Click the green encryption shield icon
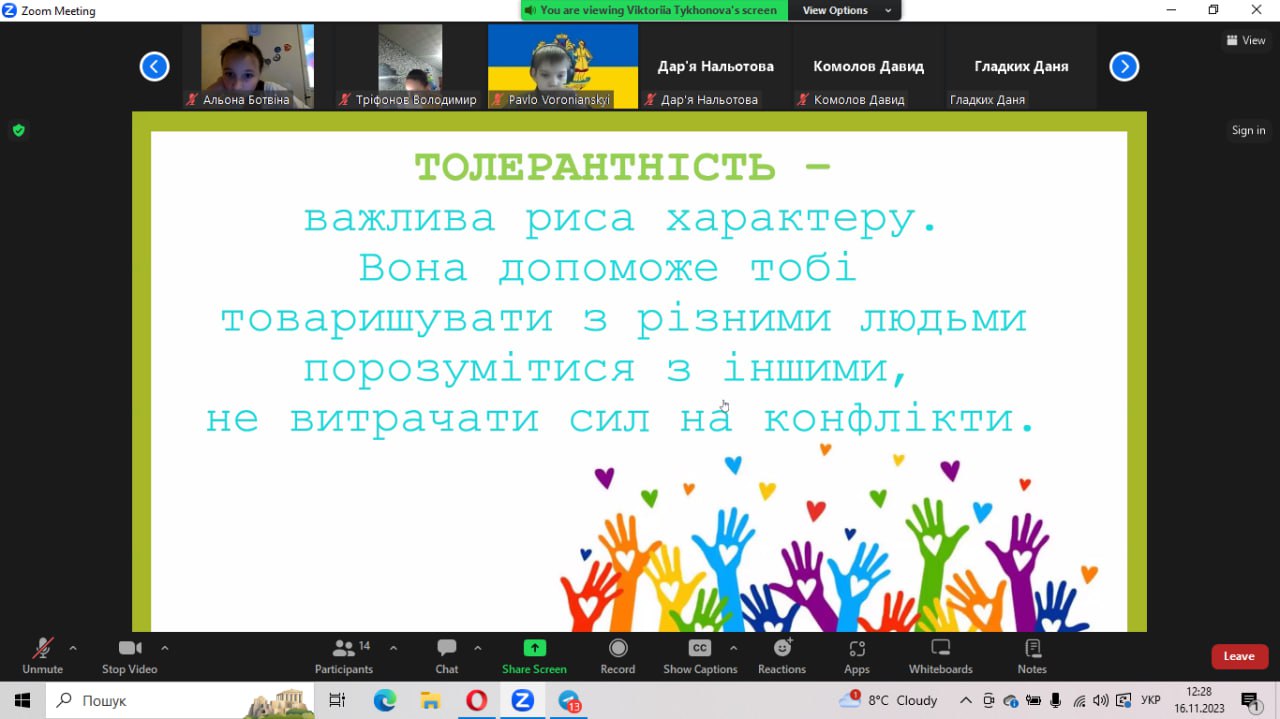This screenshot has width=1280, height=719. pyautogui.click(x=18, y=130)
